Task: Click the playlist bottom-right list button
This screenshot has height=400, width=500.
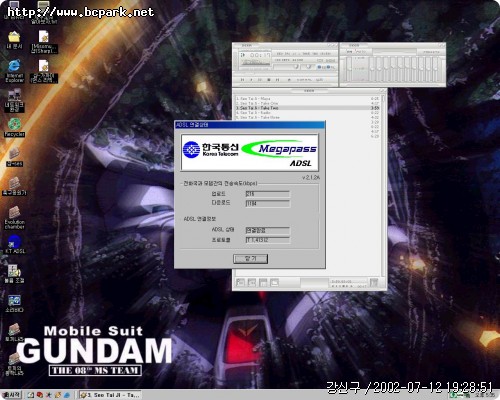Action: [374, 283]
